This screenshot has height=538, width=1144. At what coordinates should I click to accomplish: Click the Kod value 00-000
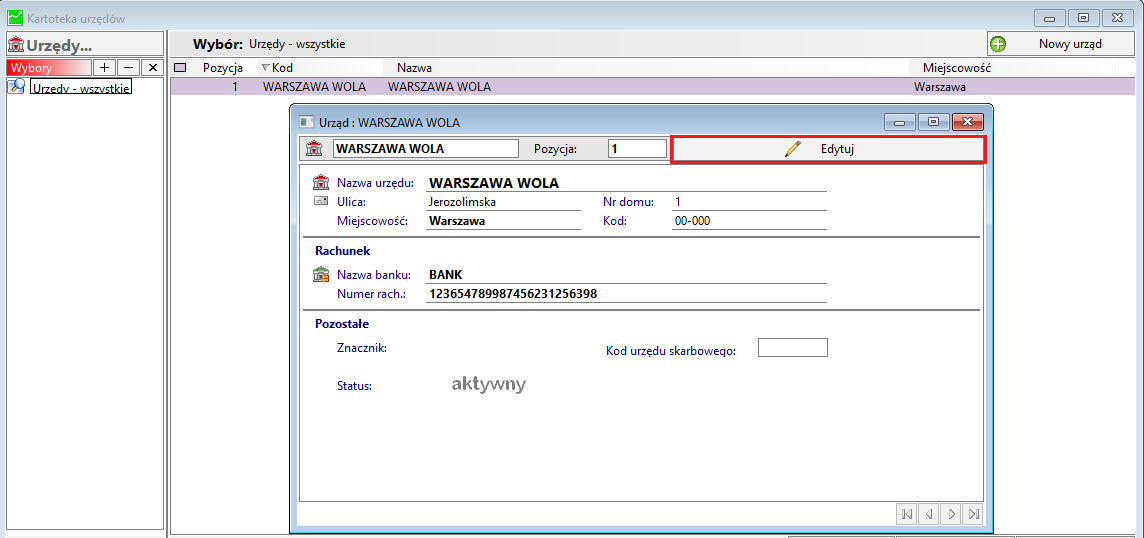click(x=693, y=220)
